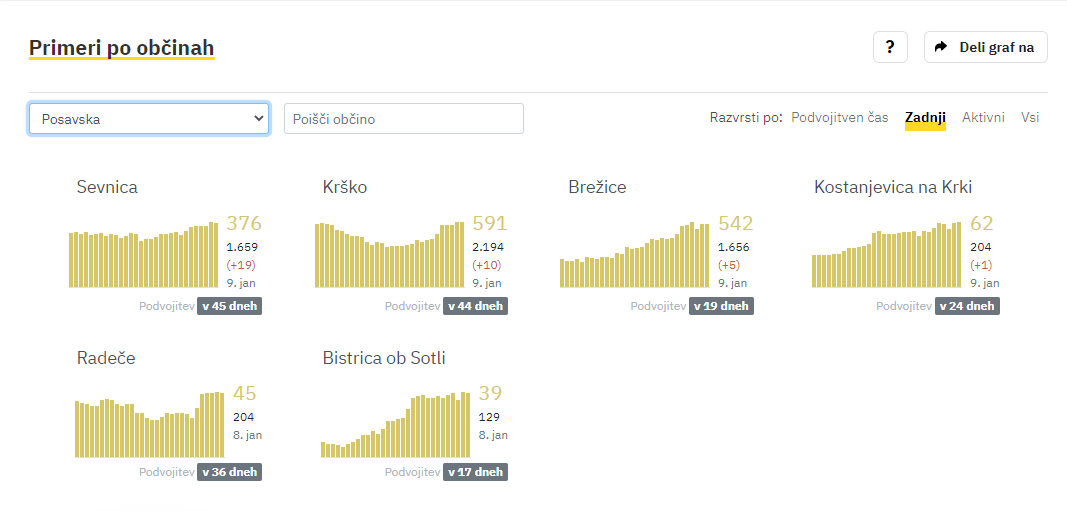The width and height of the screenshot is (1067, 511).
Task: Sort by Podvojitven čas
Action: coord(840,118)
